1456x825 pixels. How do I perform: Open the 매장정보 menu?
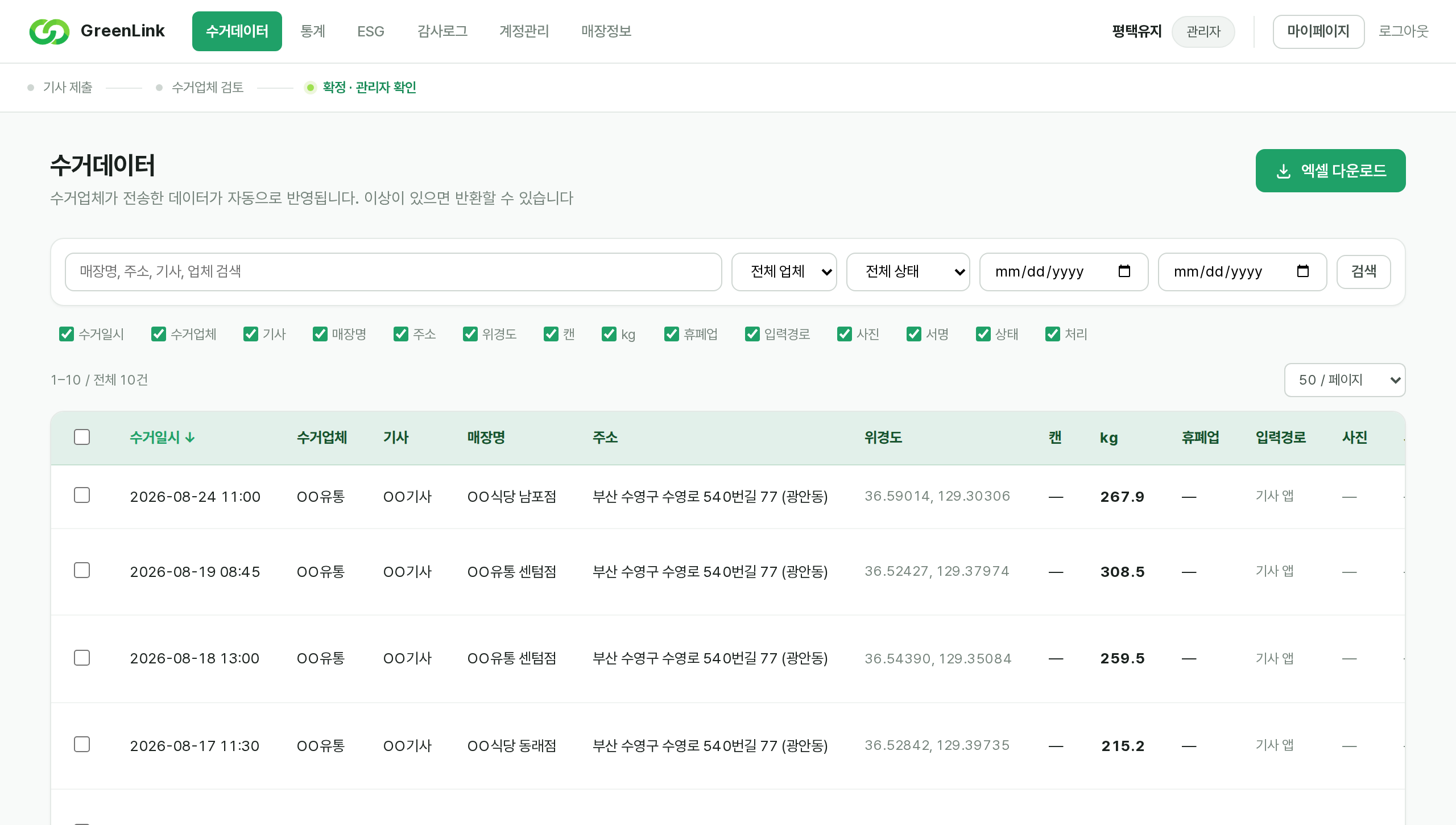pyautogui.click(x=606, y=31)
